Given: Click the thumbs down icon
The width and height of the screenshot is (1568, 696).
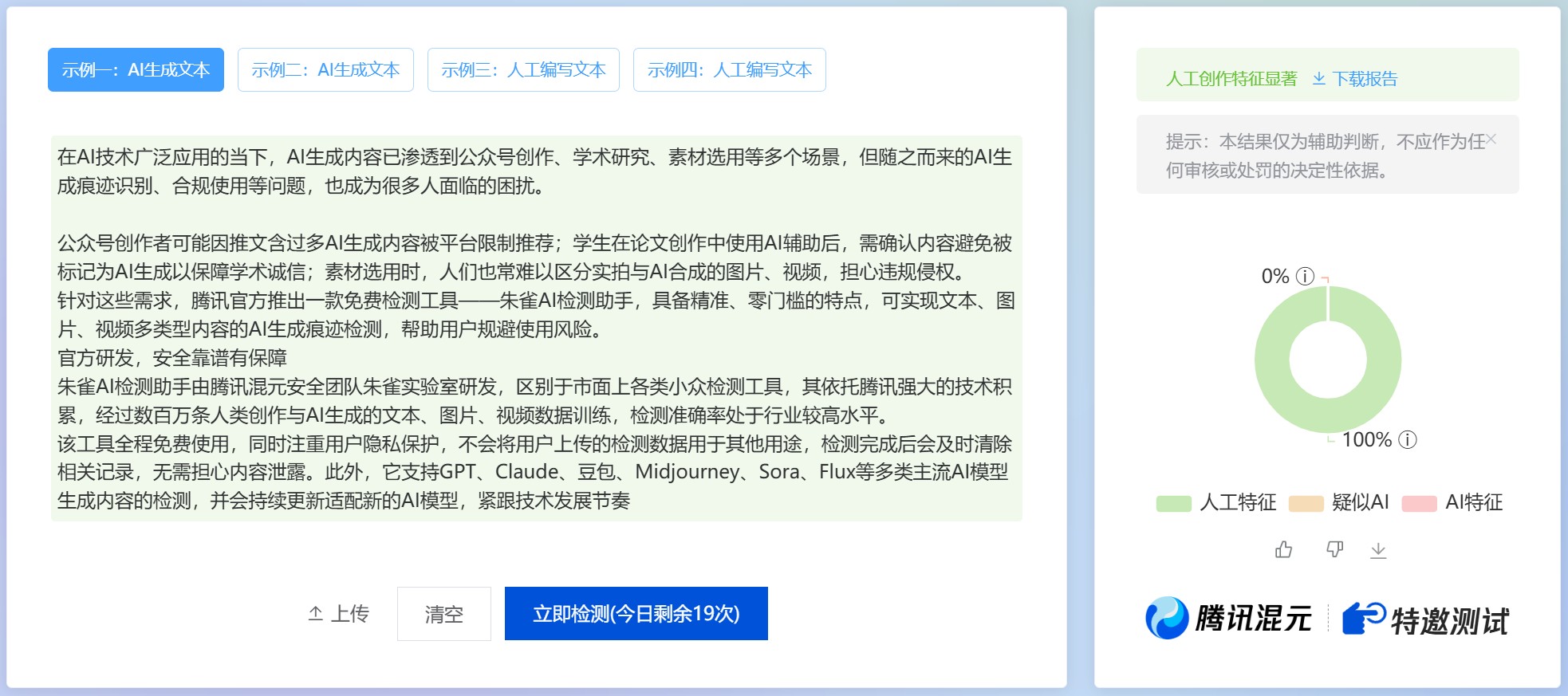Looking at the screenshot, I should click(x=1334, y=549).
